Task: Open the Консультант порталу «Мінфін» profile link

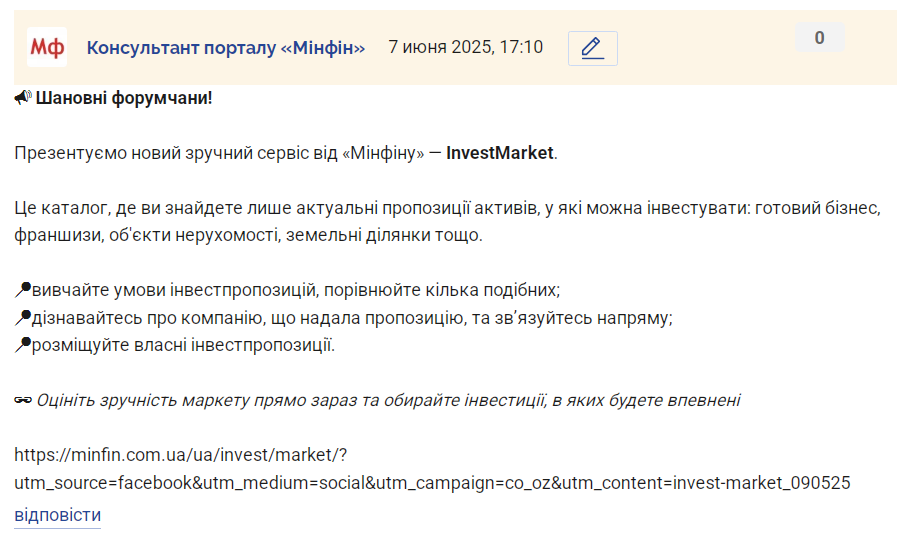Action: click(226, 47)
